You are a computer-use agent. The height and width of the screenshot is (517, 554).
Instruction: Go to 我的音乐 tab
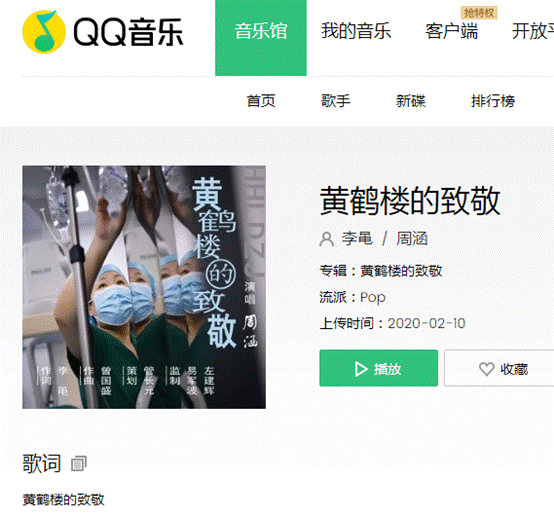[x=356, y=31]
